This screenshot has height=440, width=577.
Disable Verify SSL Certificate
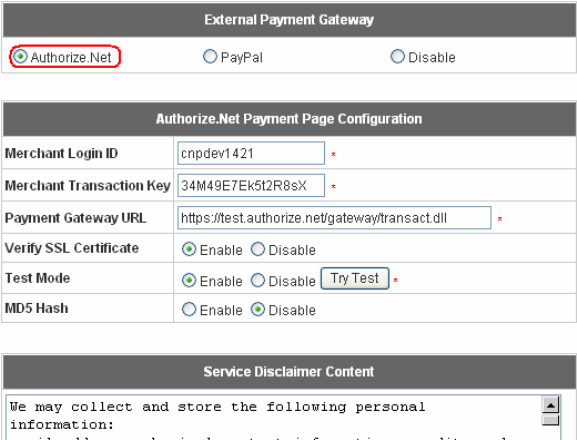(x=258, y=249)
